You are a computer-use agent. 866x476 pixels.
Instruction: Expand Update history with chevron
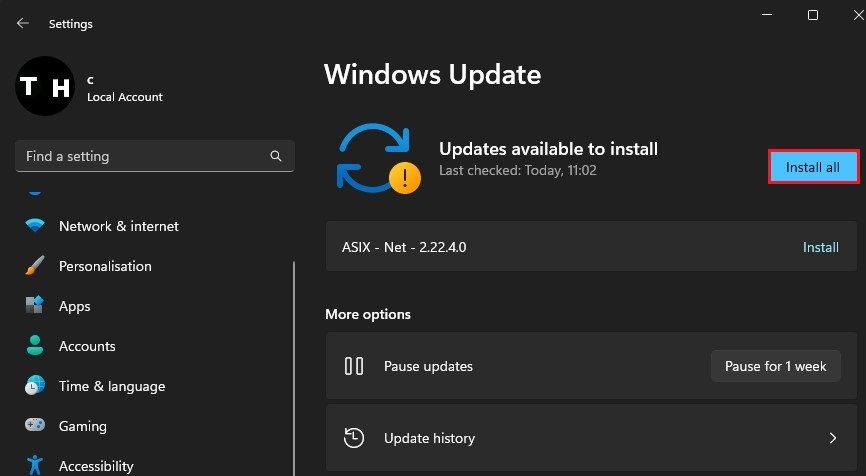(832, 438)
